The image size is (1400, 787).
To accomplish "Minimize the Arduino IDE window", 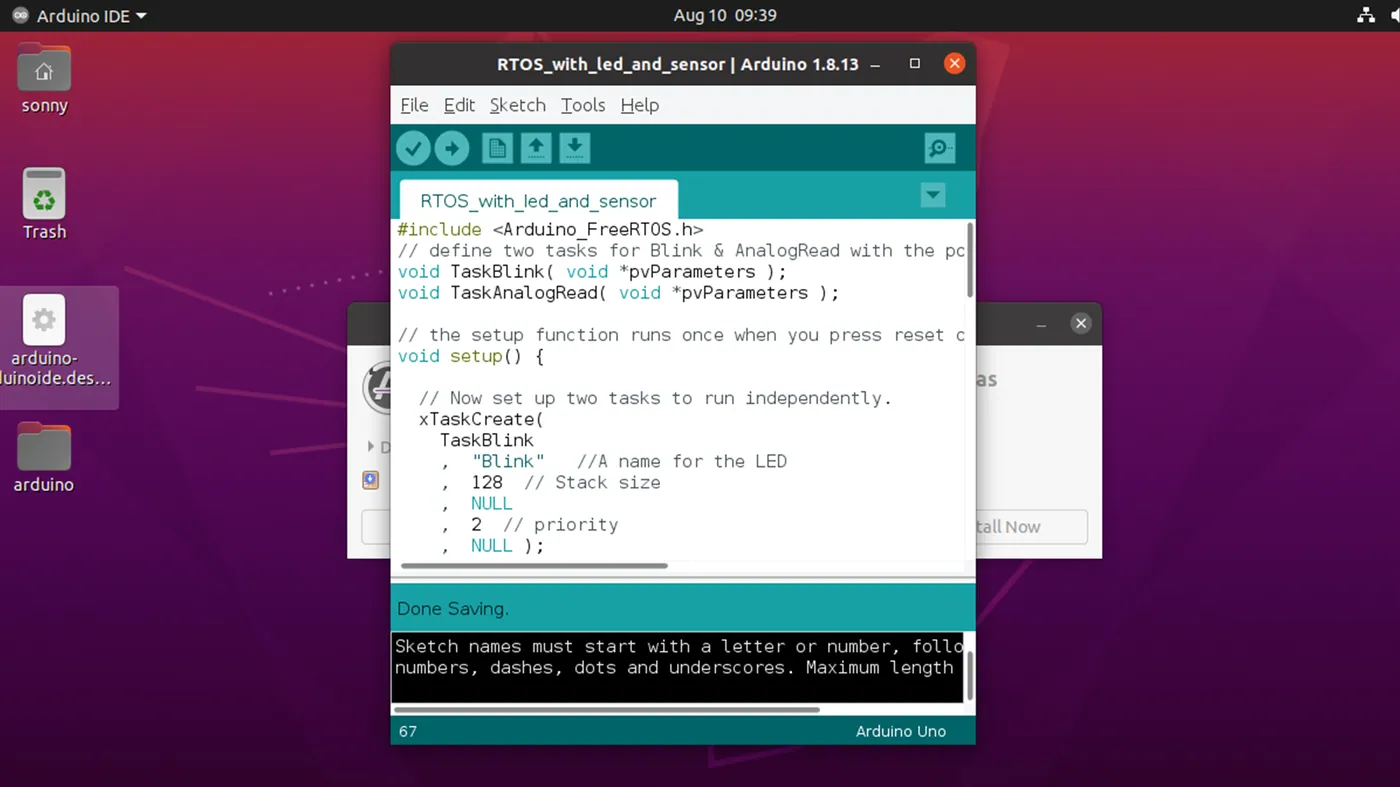I will 876,64.
